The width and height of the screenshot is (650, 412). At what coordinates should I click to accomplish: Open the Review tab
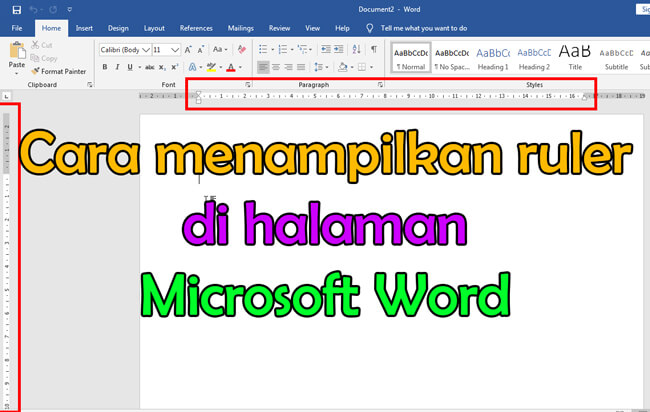point(279,28)
